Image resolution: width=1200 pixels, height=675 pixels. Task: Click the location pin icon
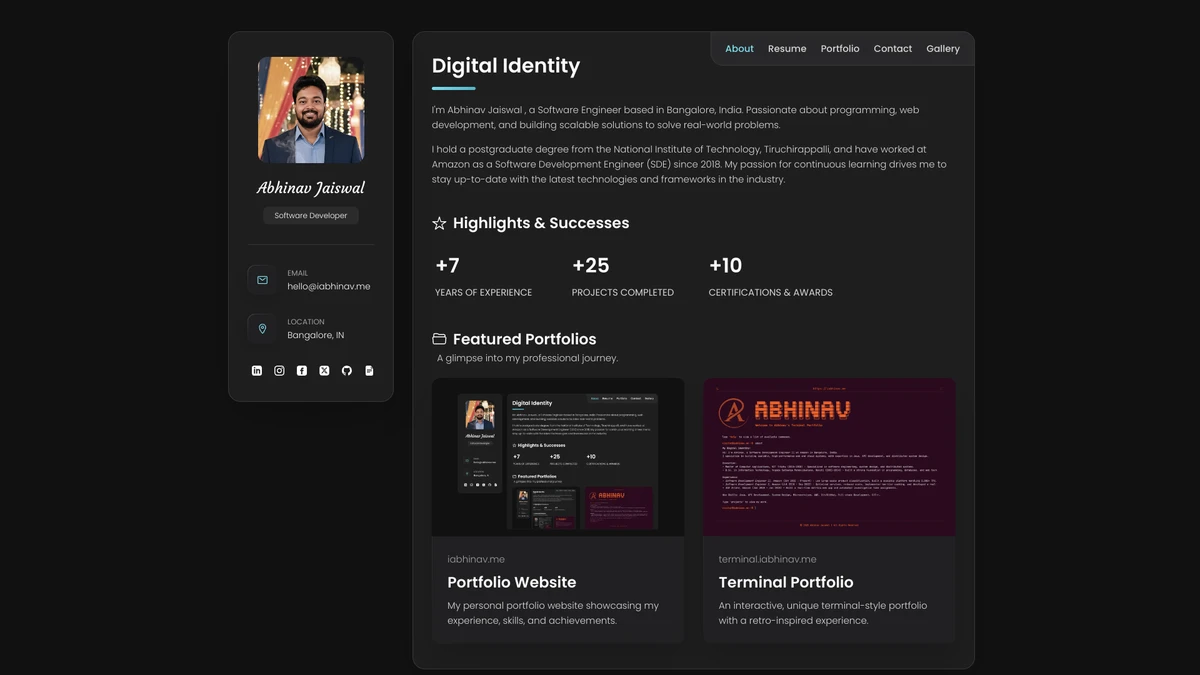point(261,328)
